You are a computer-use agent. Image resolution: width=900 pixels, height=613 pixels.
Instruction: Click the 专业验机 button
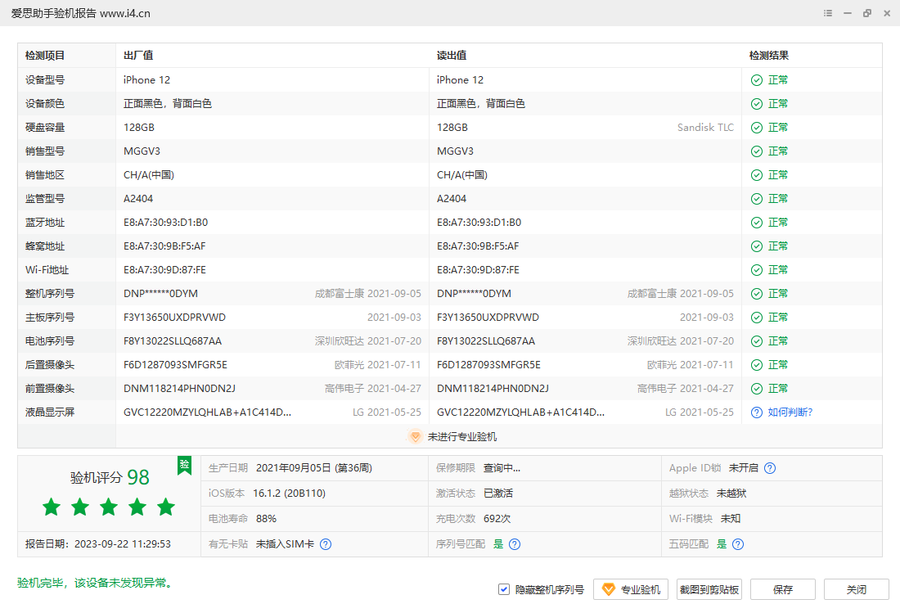631,590
